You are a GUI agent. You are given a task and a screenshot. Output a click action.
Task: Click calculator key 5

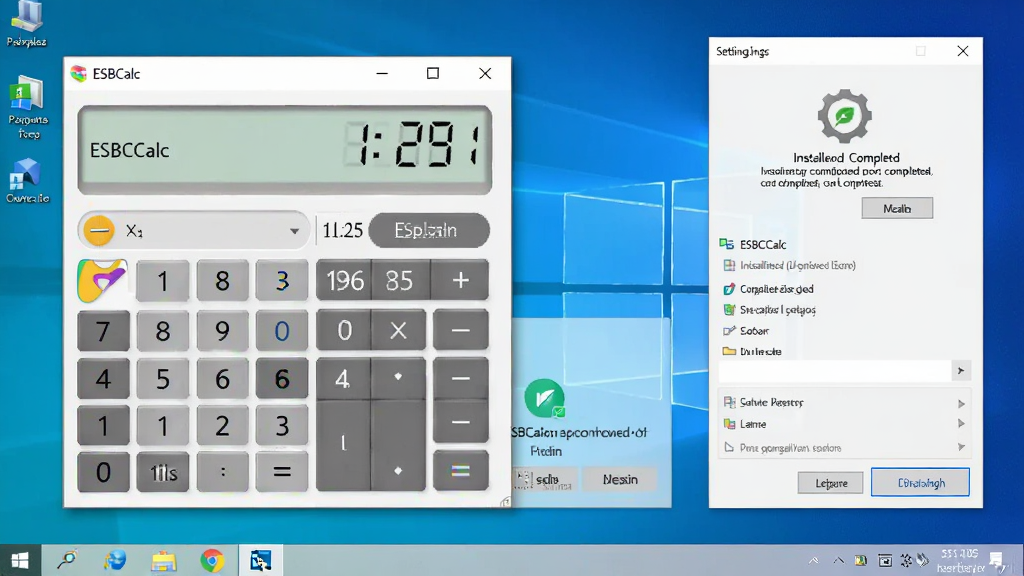[163, 379]
